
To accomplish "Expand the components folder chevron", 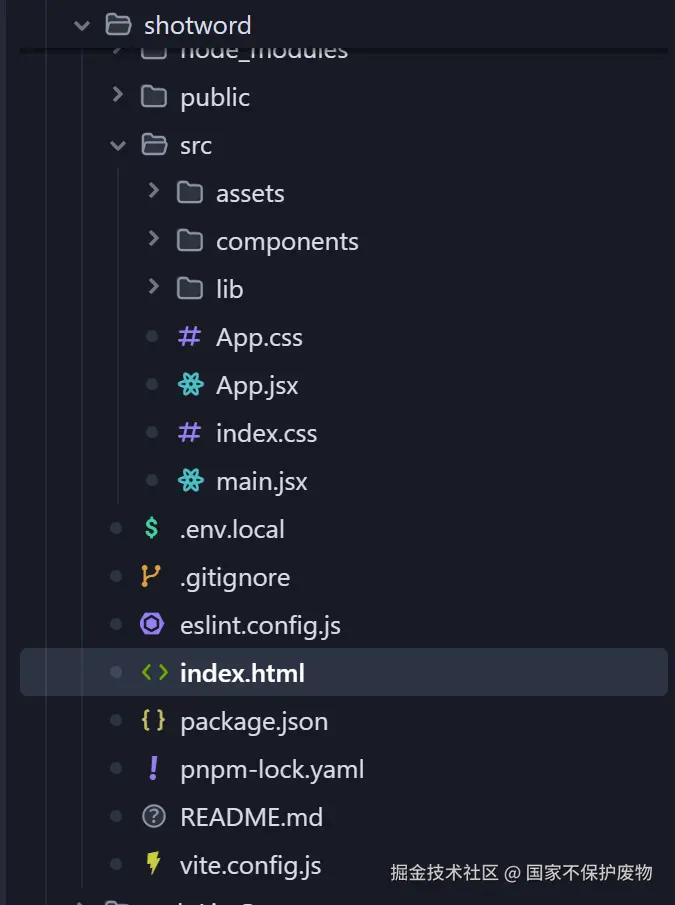I will (153, 239).
